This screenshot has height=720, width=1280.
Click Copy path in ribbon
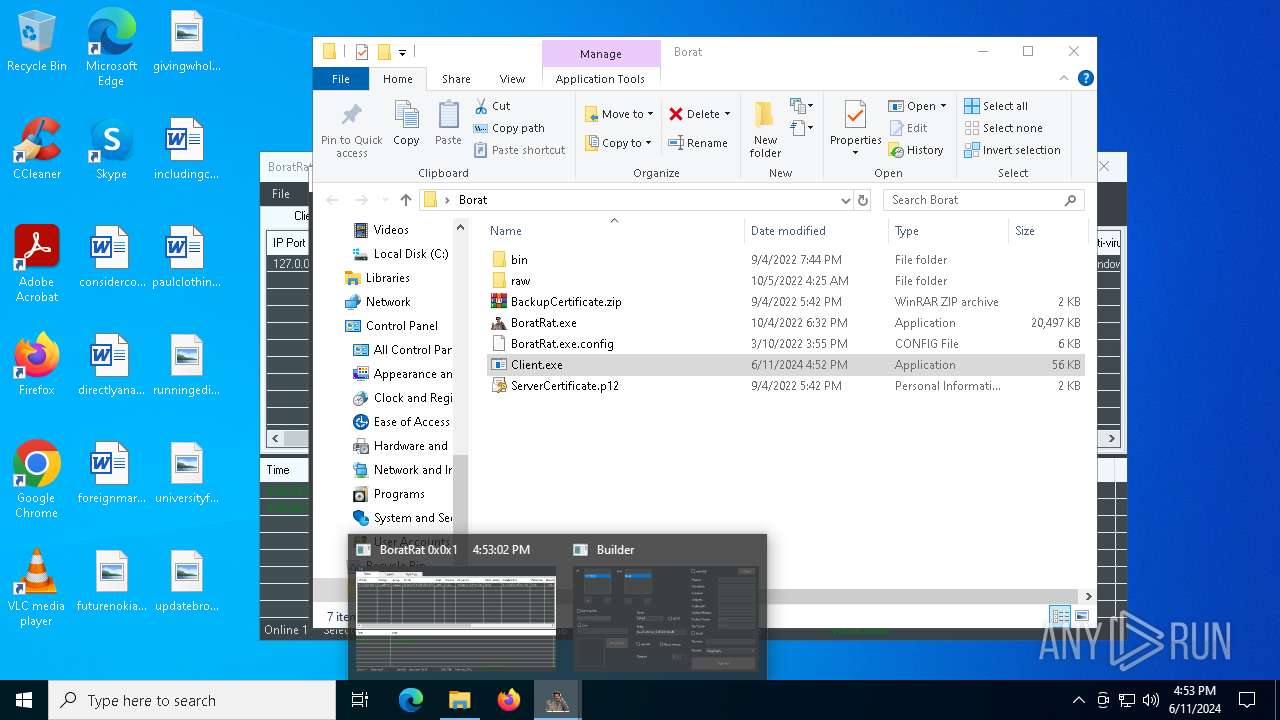[509, 128]
